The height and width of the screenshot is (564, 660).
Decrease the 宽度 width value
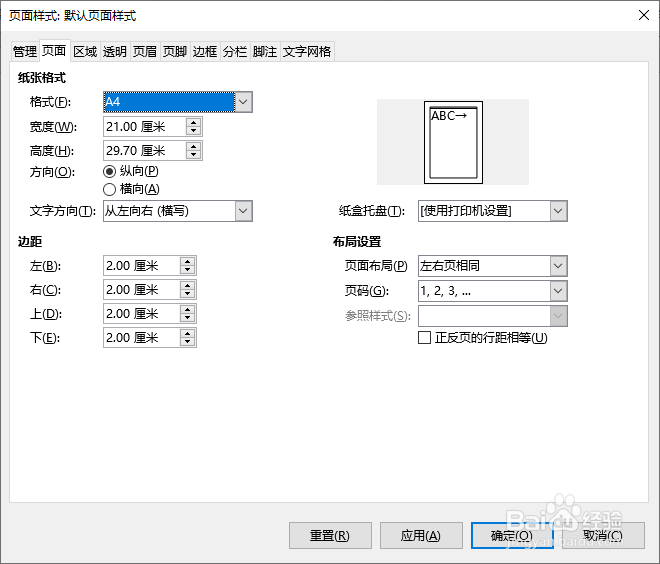coord(194,131)
